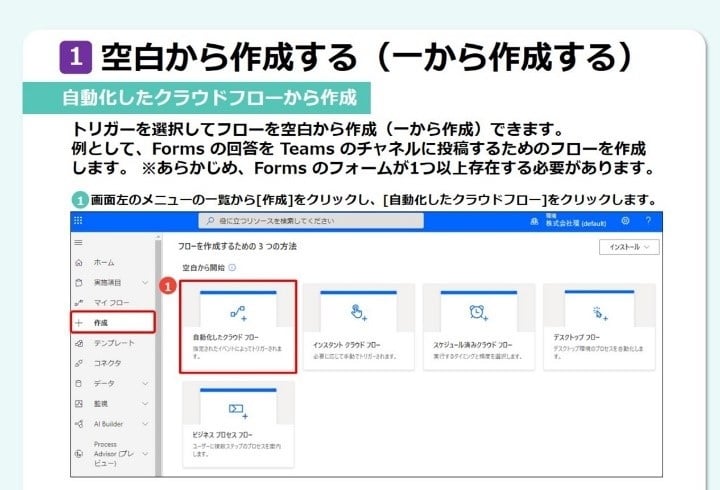Click the Process Advisor icon
The image size is (720, 490).
click(x=79, y=454)
